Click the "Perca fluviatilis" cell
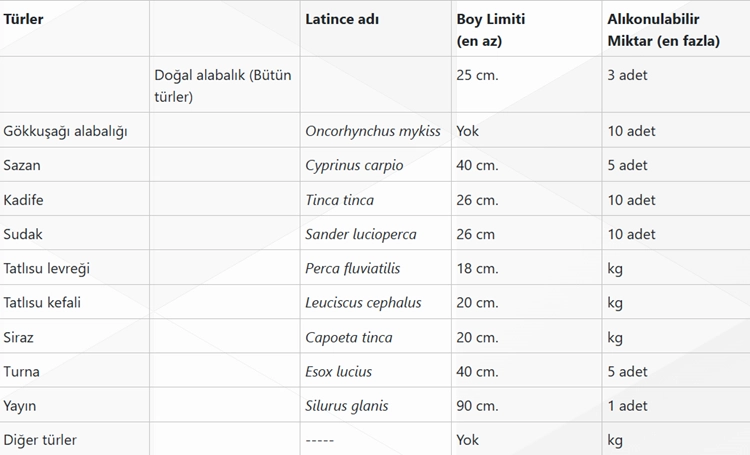Image resolution: width=750 pixels, height=455 pixels. [353, 268]
